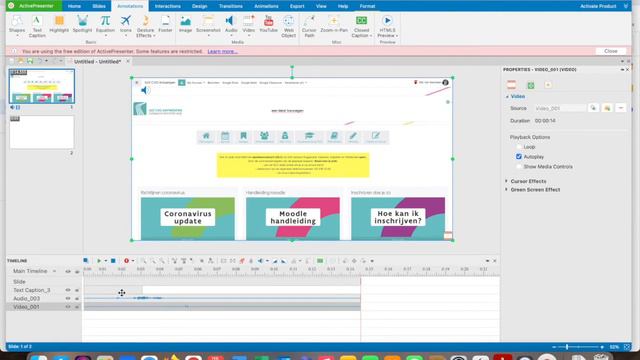
Task: Hide the Text Caption_3 track with eye icon
Action: (68, 290)
